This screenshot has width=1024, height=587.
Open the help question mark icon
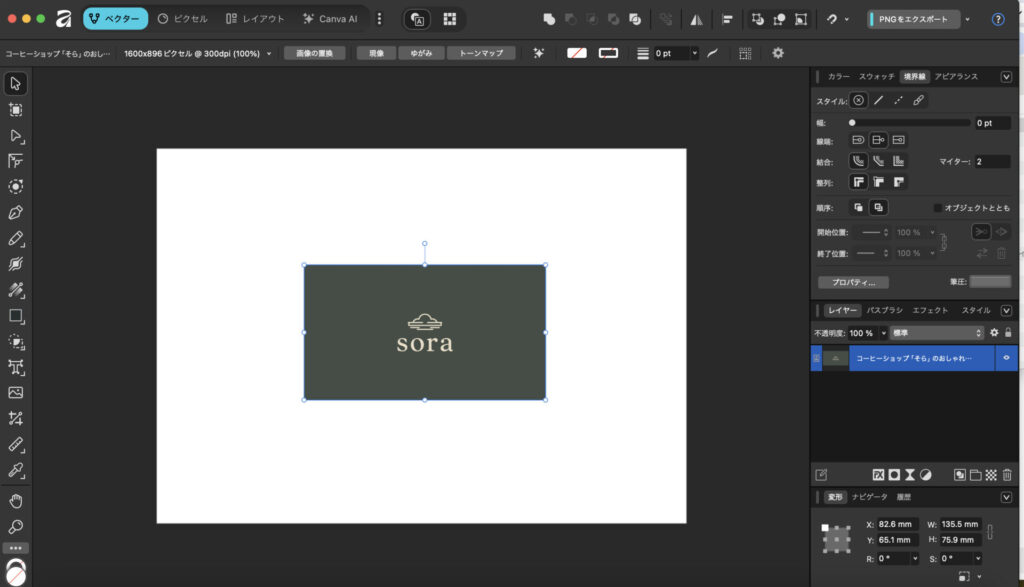997,19
